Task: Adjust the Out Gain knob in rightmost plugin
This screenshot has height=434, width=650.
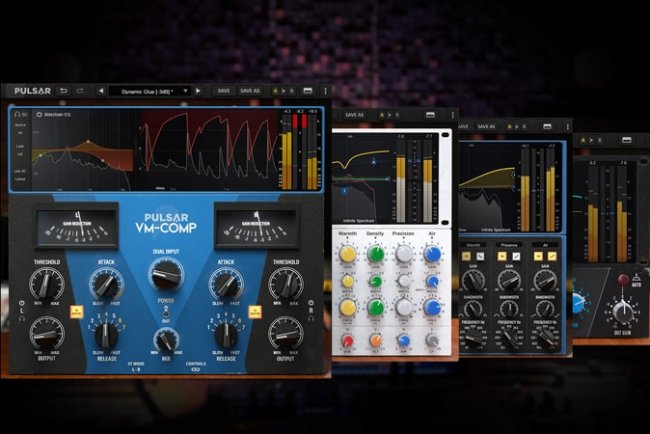Action: click(623, 313)
